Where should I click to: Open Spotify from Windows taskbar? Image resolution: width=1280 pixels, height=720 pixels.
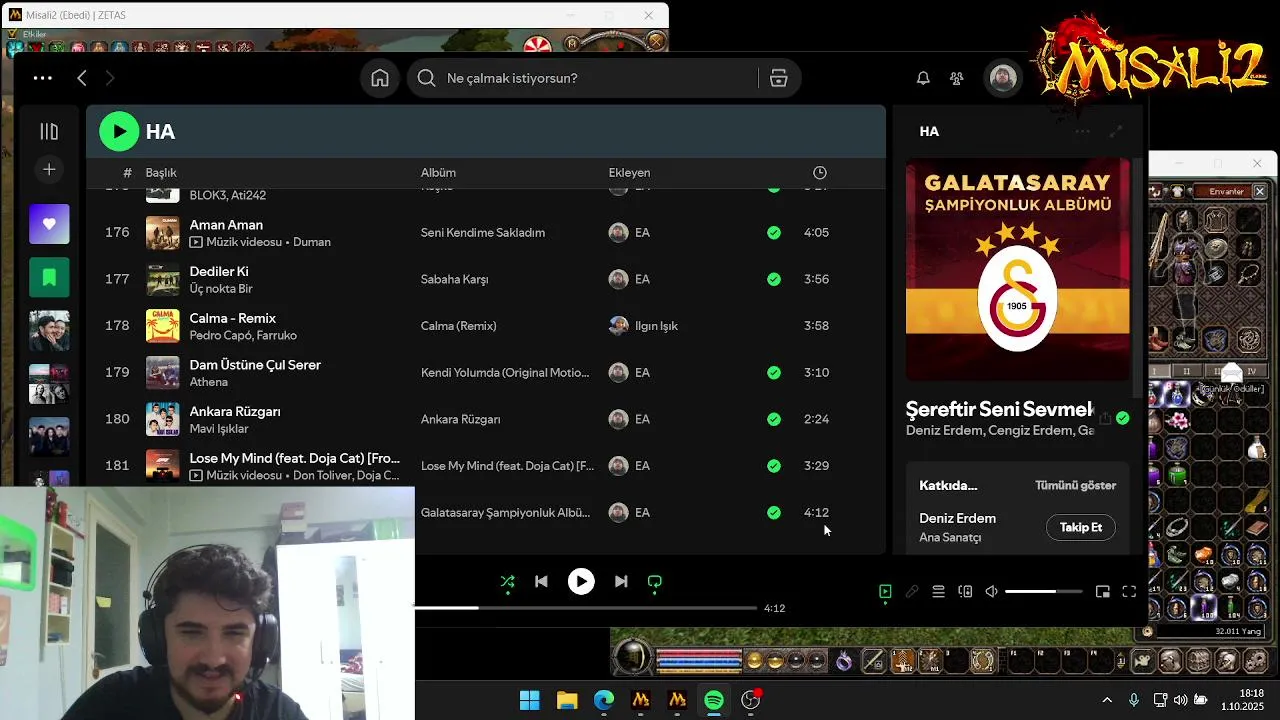[714, 700]
